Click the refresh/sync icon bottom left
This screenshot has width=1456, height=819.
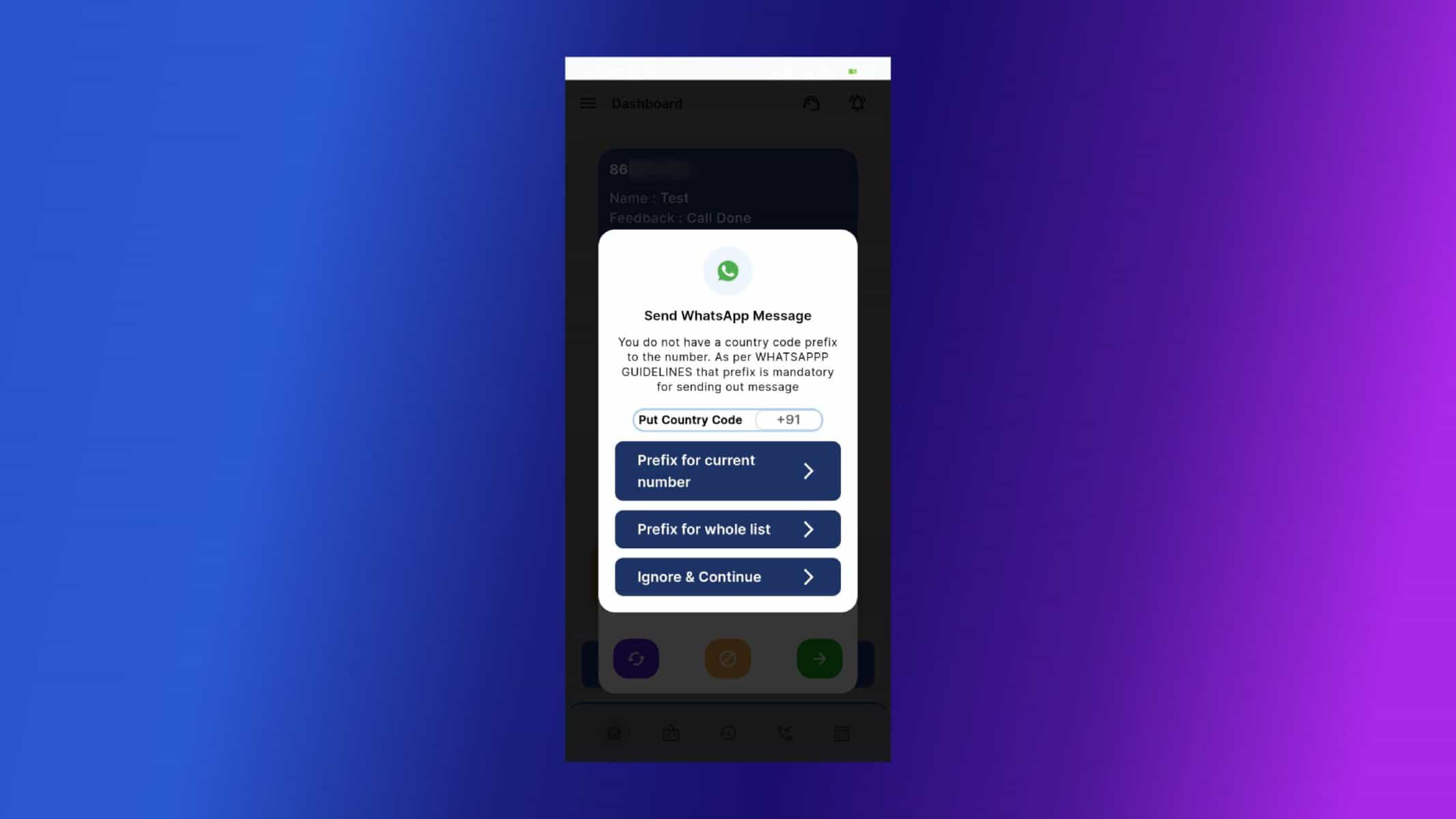[635, 658]
